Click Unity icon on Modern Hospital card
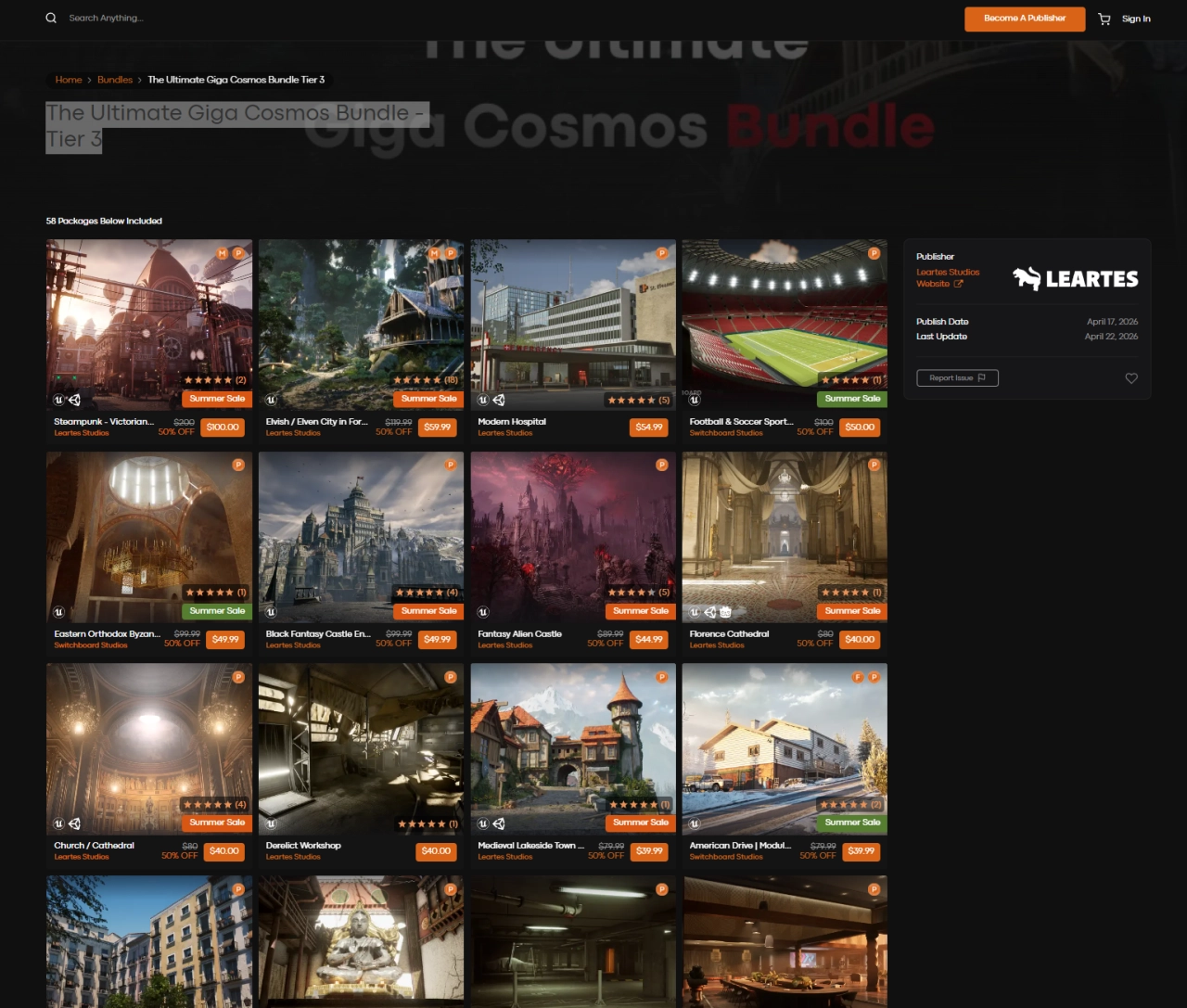The width and height of the screenshot is (1187, 1008). pyautogui.click(x=498, y=401)
